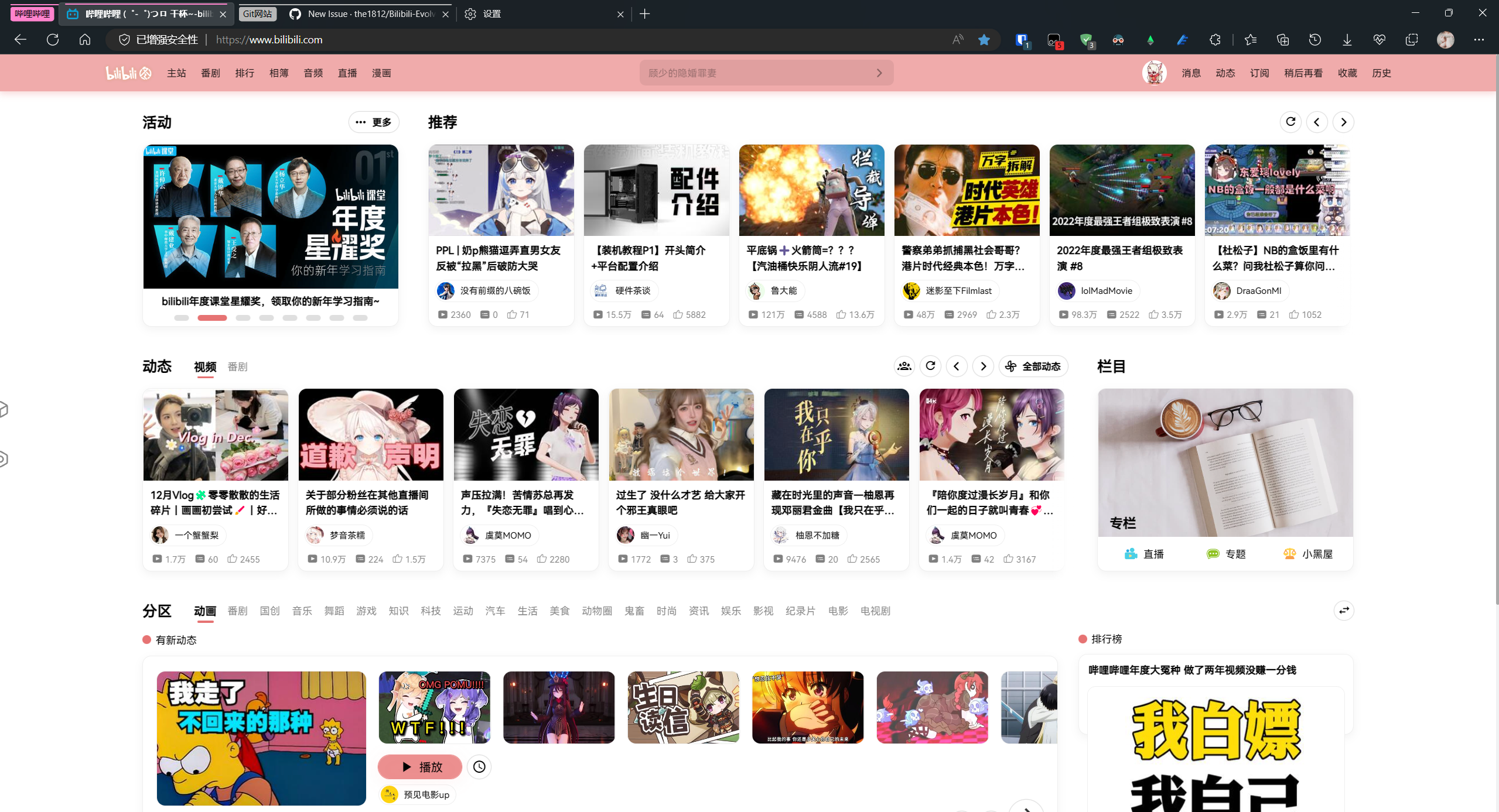Viewport: 1499px width, 812px height.
Task: Select 动画 category tab
Action: [x=205, y=611]
